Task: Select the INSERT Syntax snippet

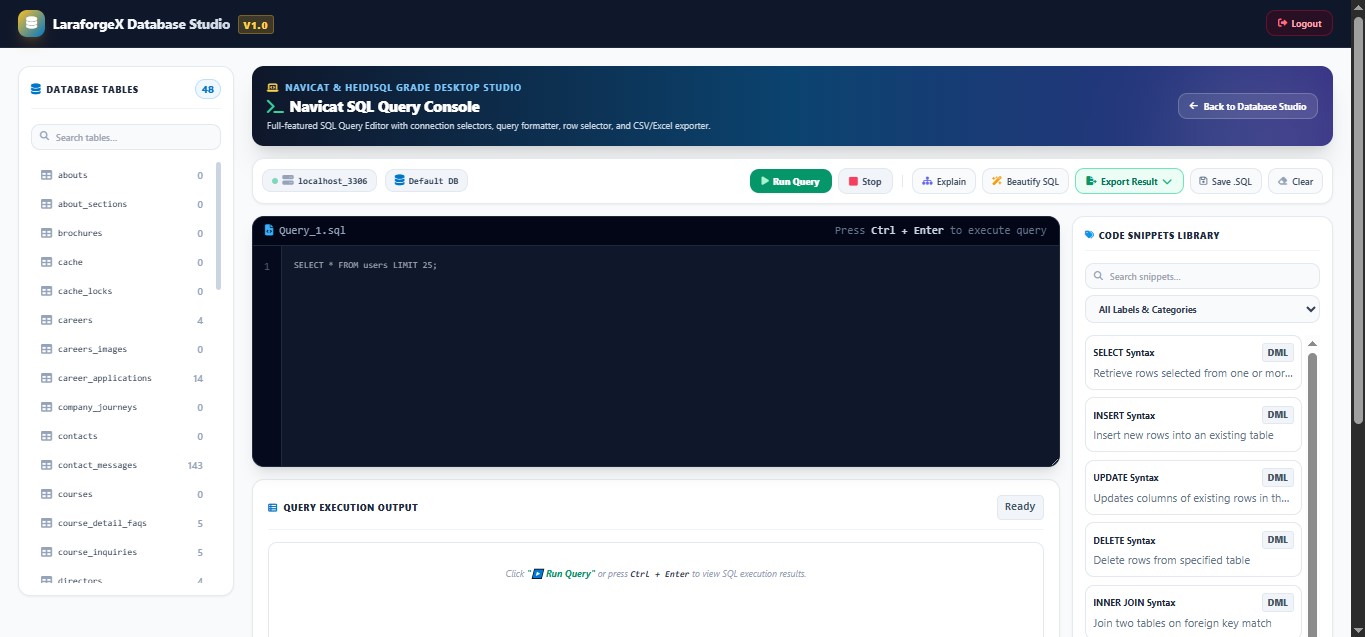Action: [x=1193, y=425]
